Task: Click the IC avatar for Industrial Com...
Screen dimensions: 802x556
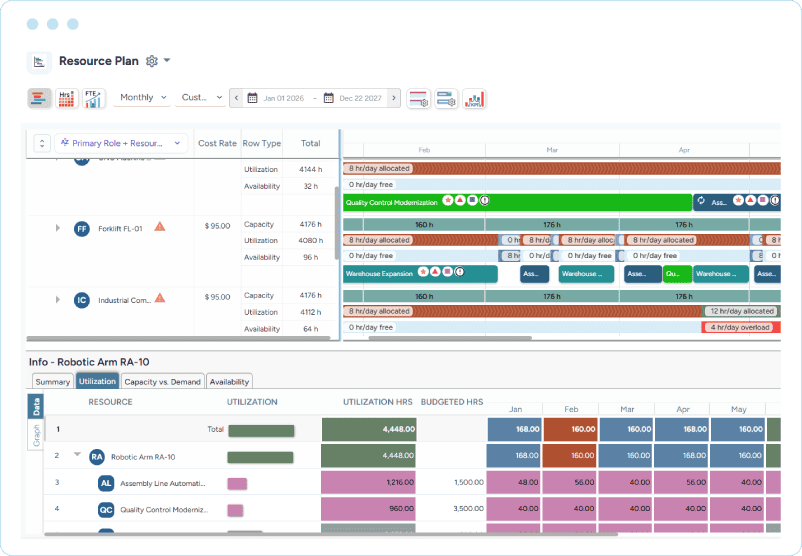Action: coord(82,300)
